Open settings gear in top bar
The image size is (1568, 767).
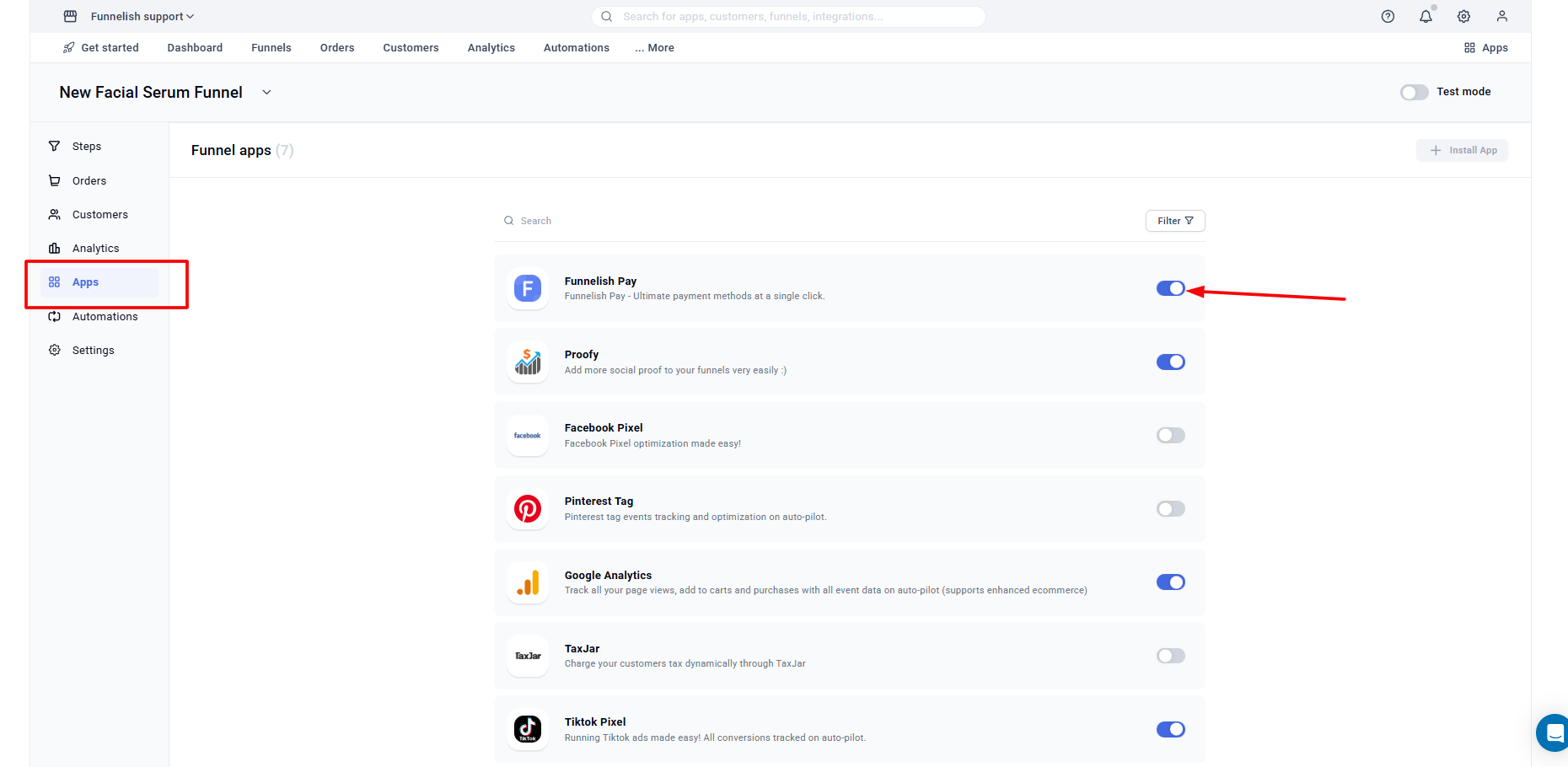(1463, 16)
